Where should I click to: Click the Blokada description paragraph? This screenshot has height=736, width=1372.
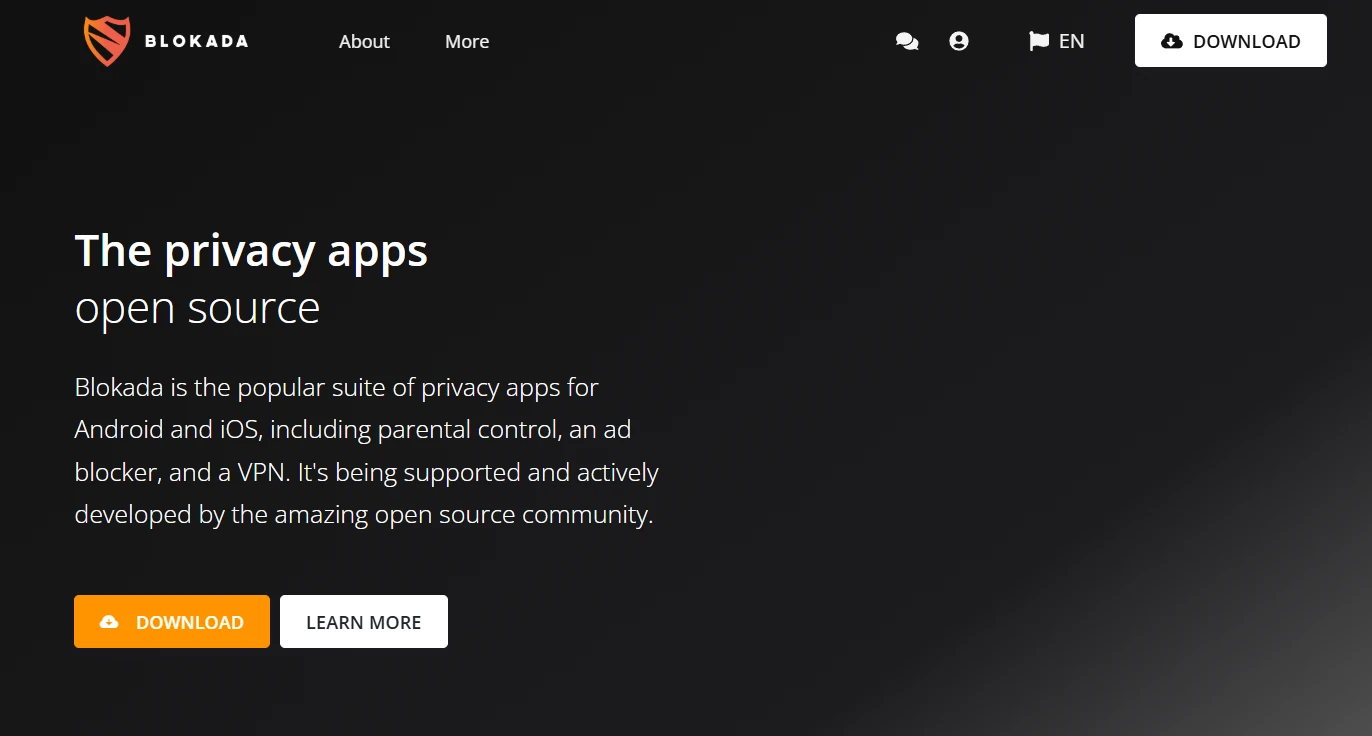pyautogui.click(x=367, y=451)
